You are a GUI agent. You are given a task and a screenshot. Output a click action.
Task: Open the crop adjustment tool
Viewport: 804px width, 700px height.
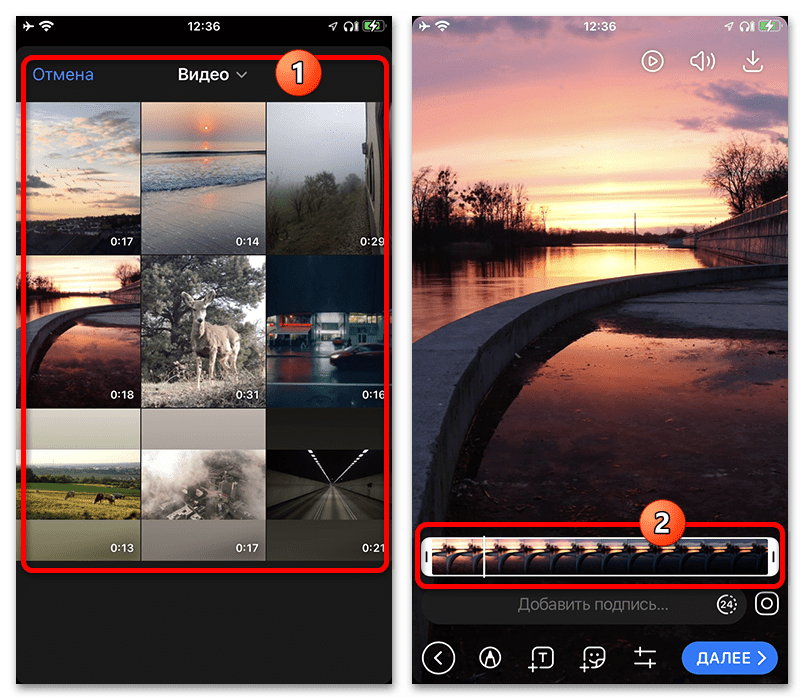[645, 657]
